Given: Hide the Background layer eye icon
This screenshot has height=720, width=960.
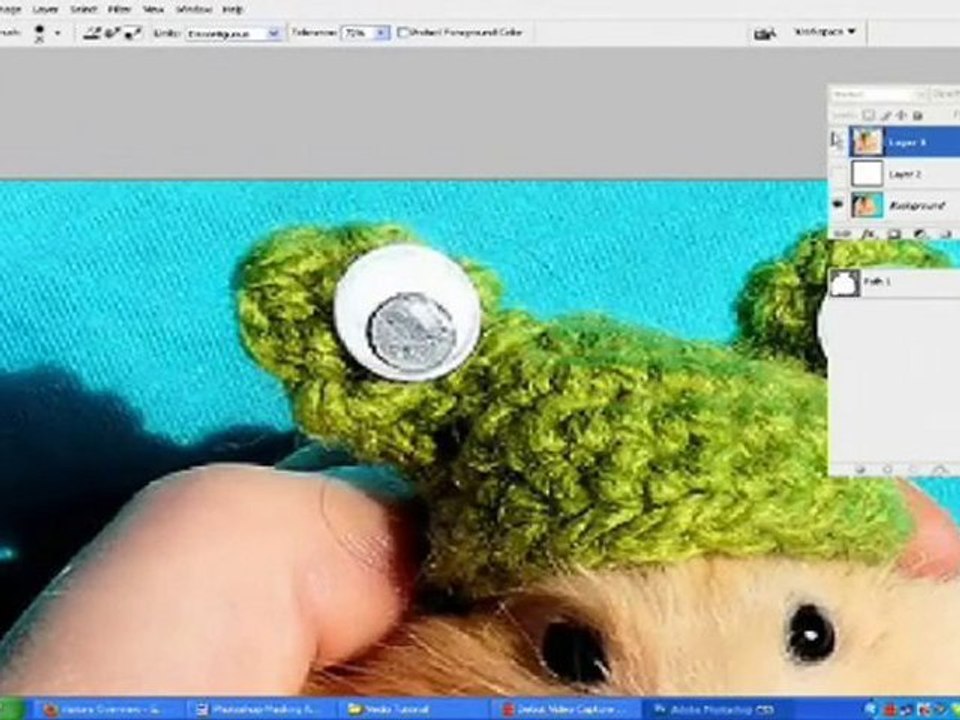Looking at the screenshot, I should coord(838,205).
